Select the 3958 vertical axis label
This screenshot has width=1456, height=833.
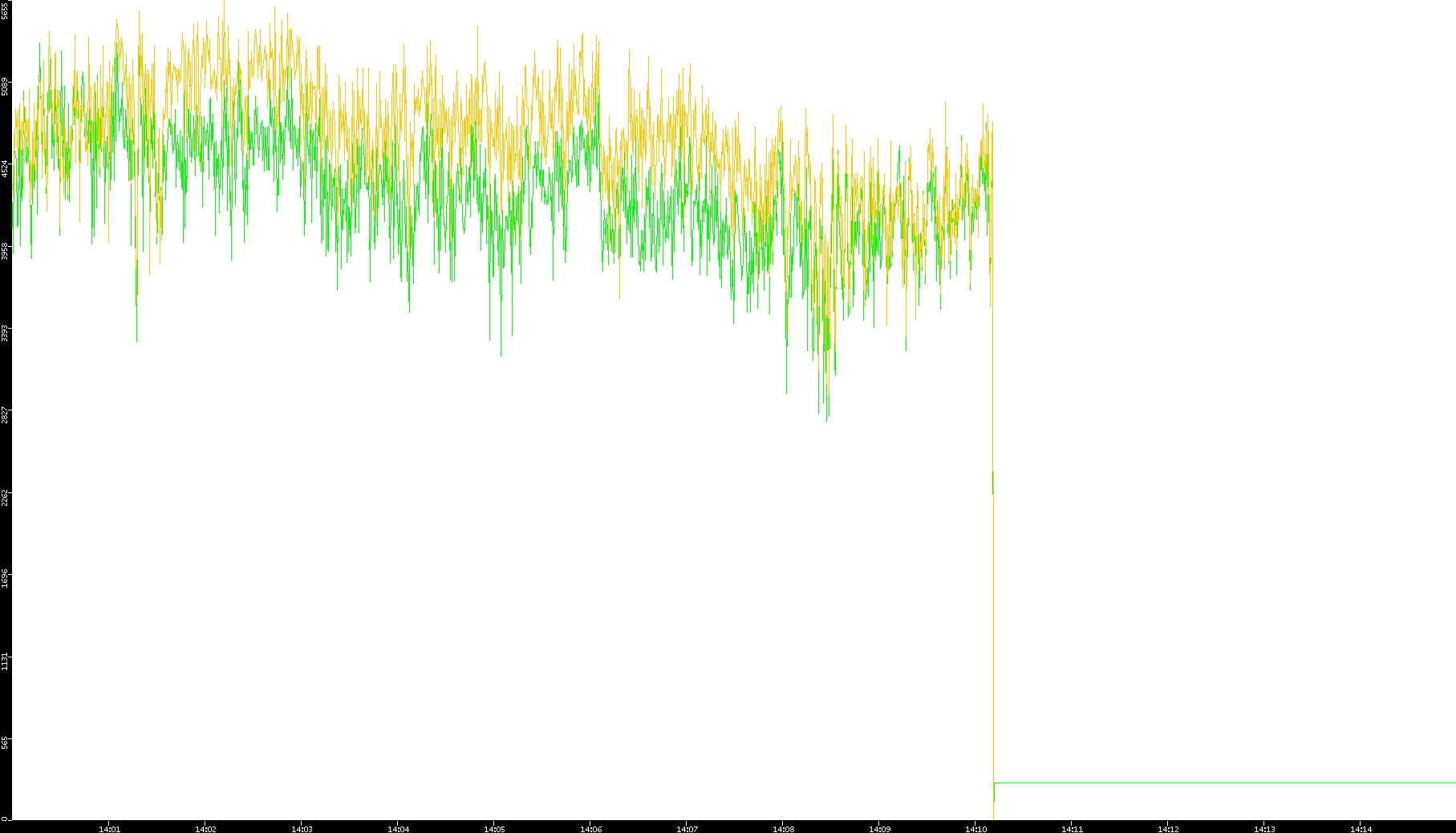tap(5, 251)
